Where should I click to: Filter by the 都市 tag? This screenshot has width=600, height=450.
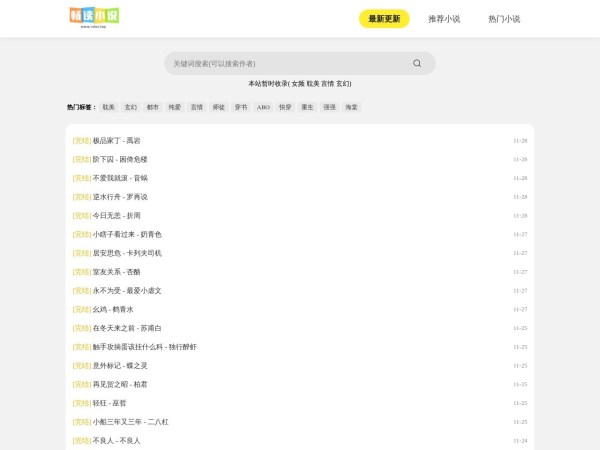click(153, 106)
